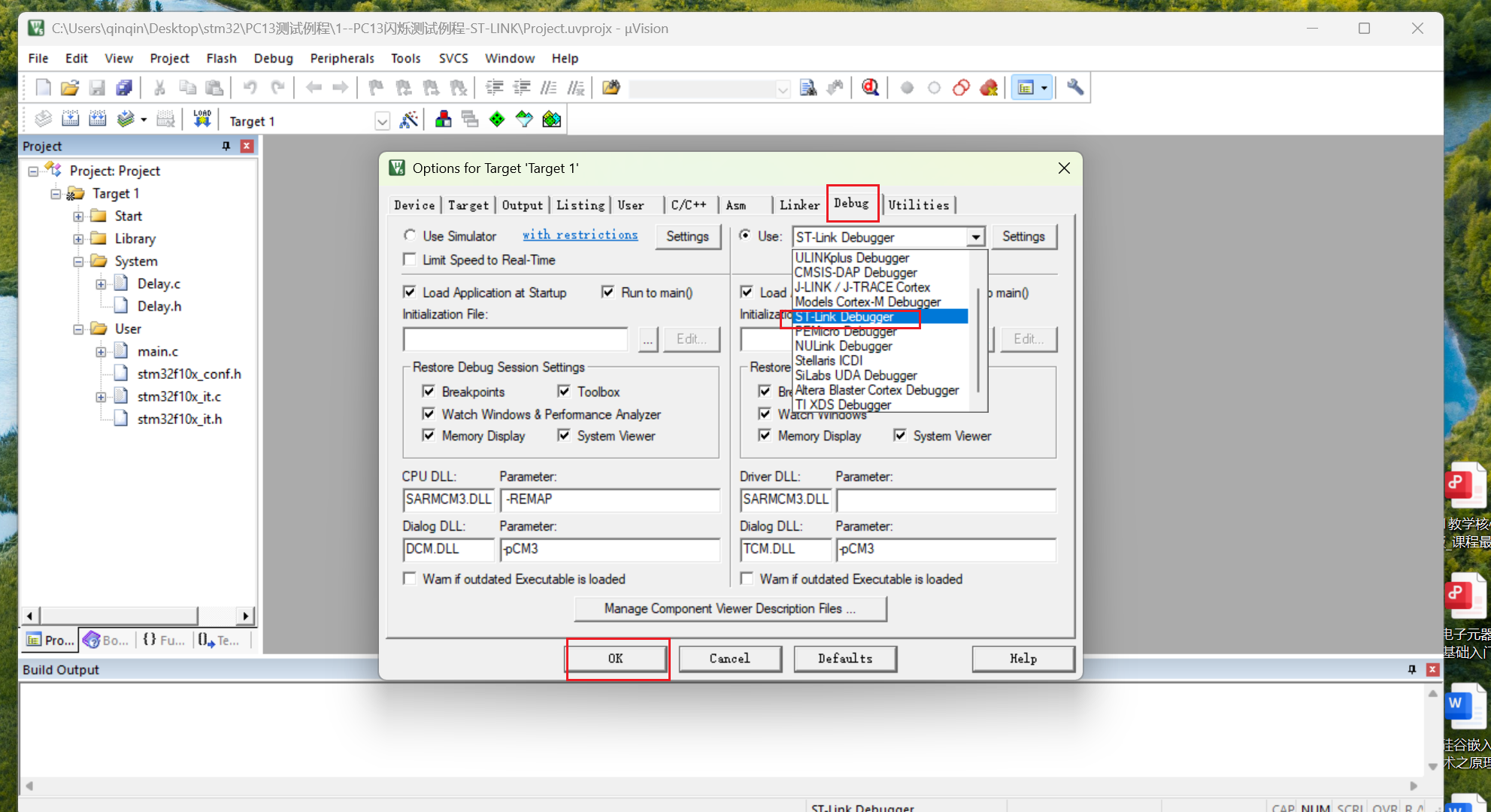The height and width of the screenshot is (812, 1491).
Task: Click Disable all breakpoints icon
Action: tap(961, 88)
